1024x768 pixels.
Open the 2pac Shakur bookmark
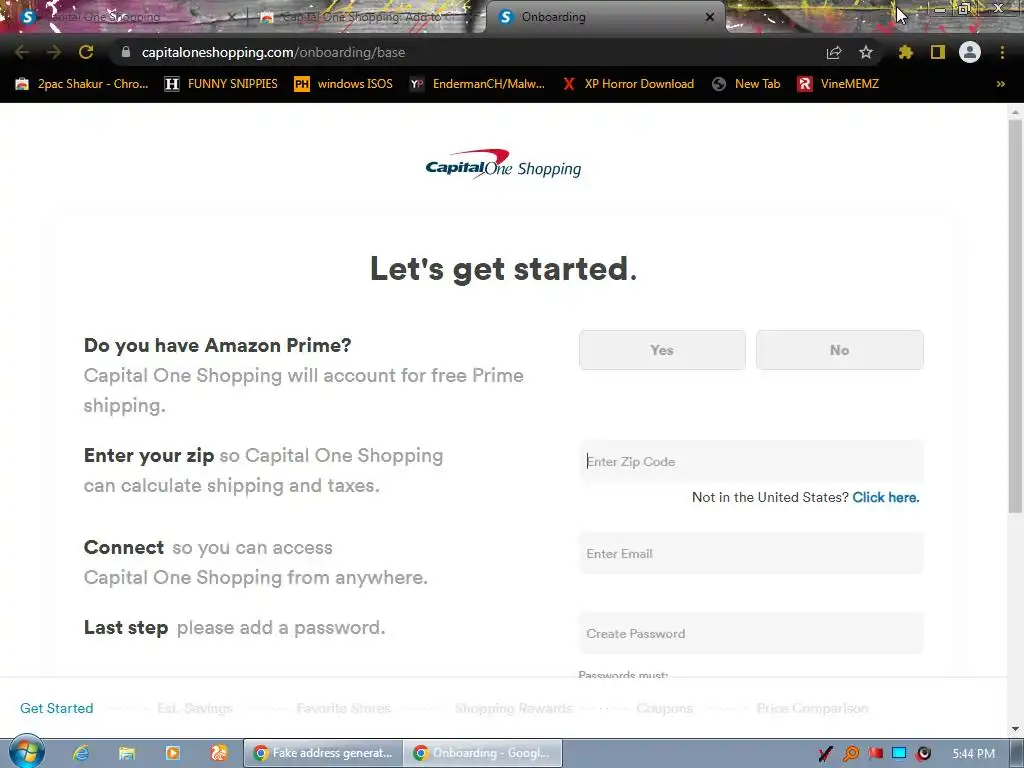point(82,84)
